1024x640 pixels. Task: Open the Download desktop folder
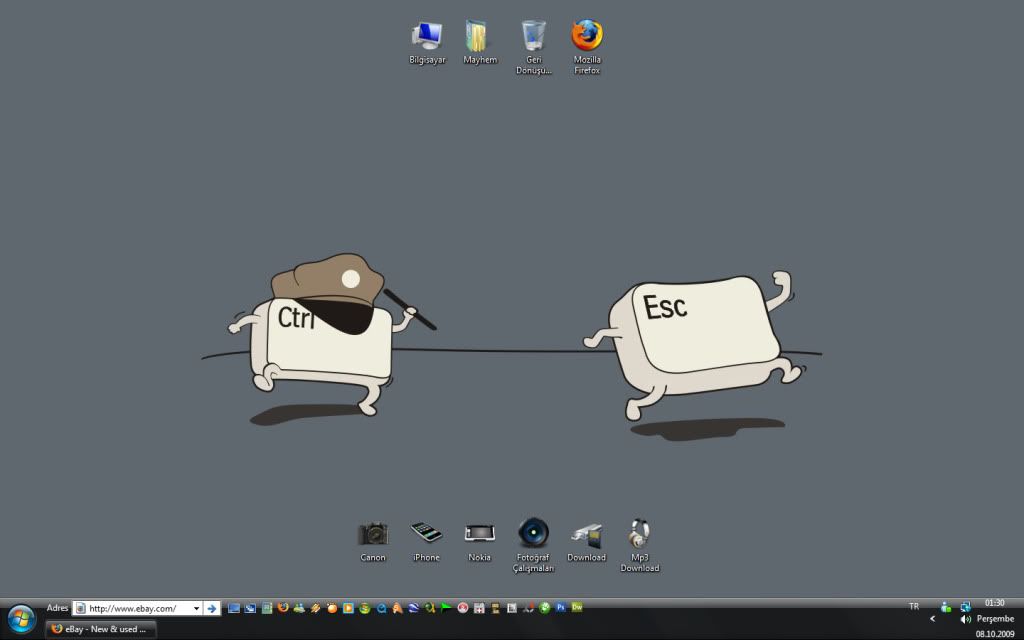click(586, 534)
